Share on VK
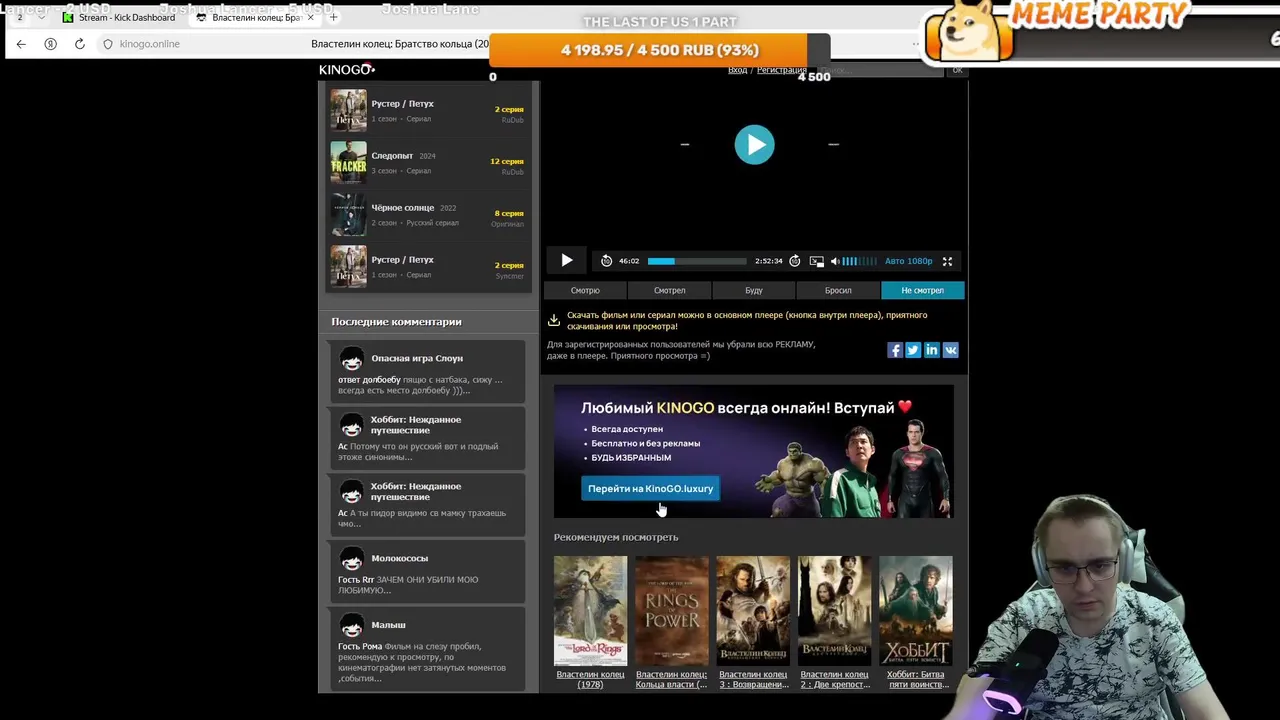1280x720 pixels. [x=950, y=350]
